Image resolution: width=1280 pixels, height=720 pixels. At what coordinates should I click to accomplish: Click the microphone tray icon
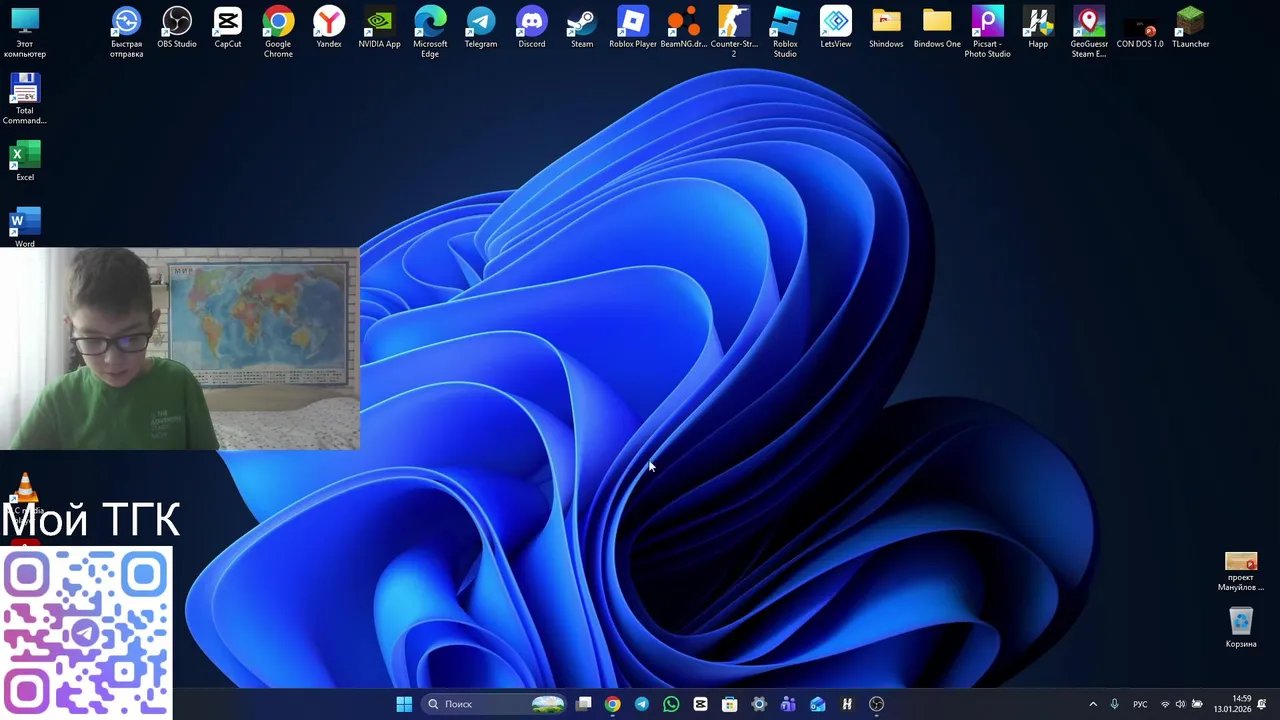(1114, 704)
